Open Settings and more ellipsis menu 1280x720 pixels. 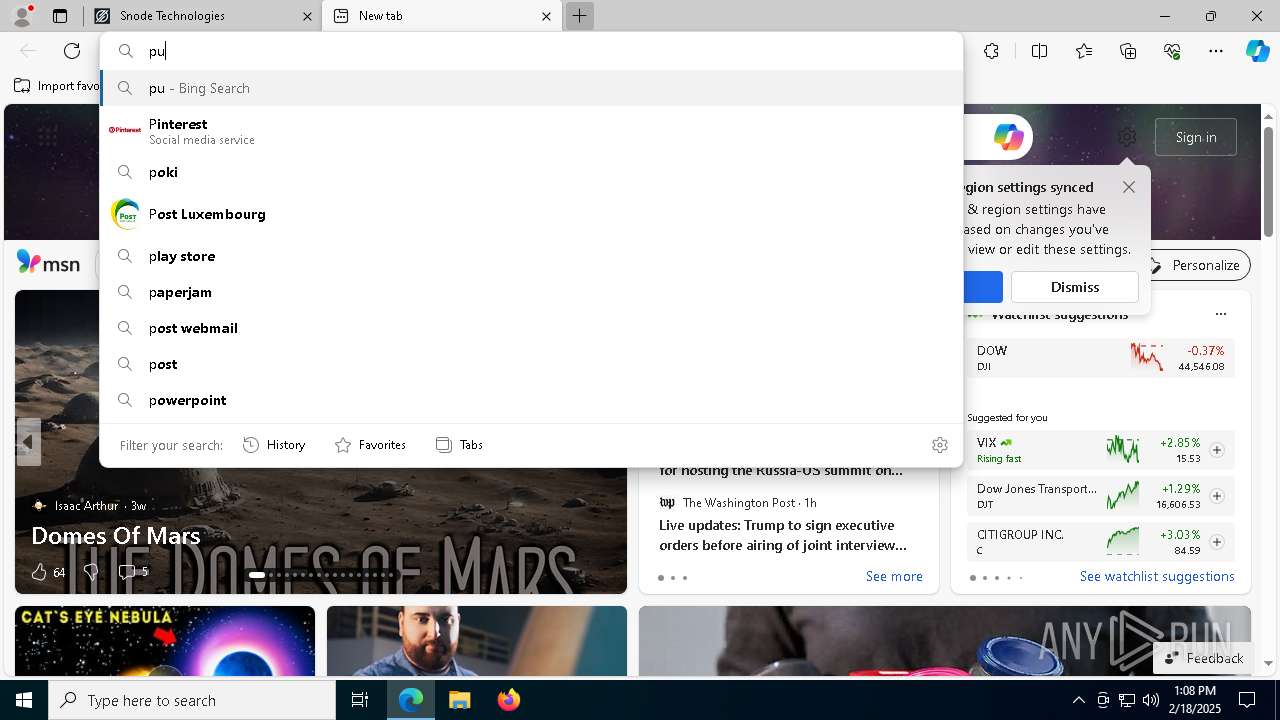point(1216,51)
